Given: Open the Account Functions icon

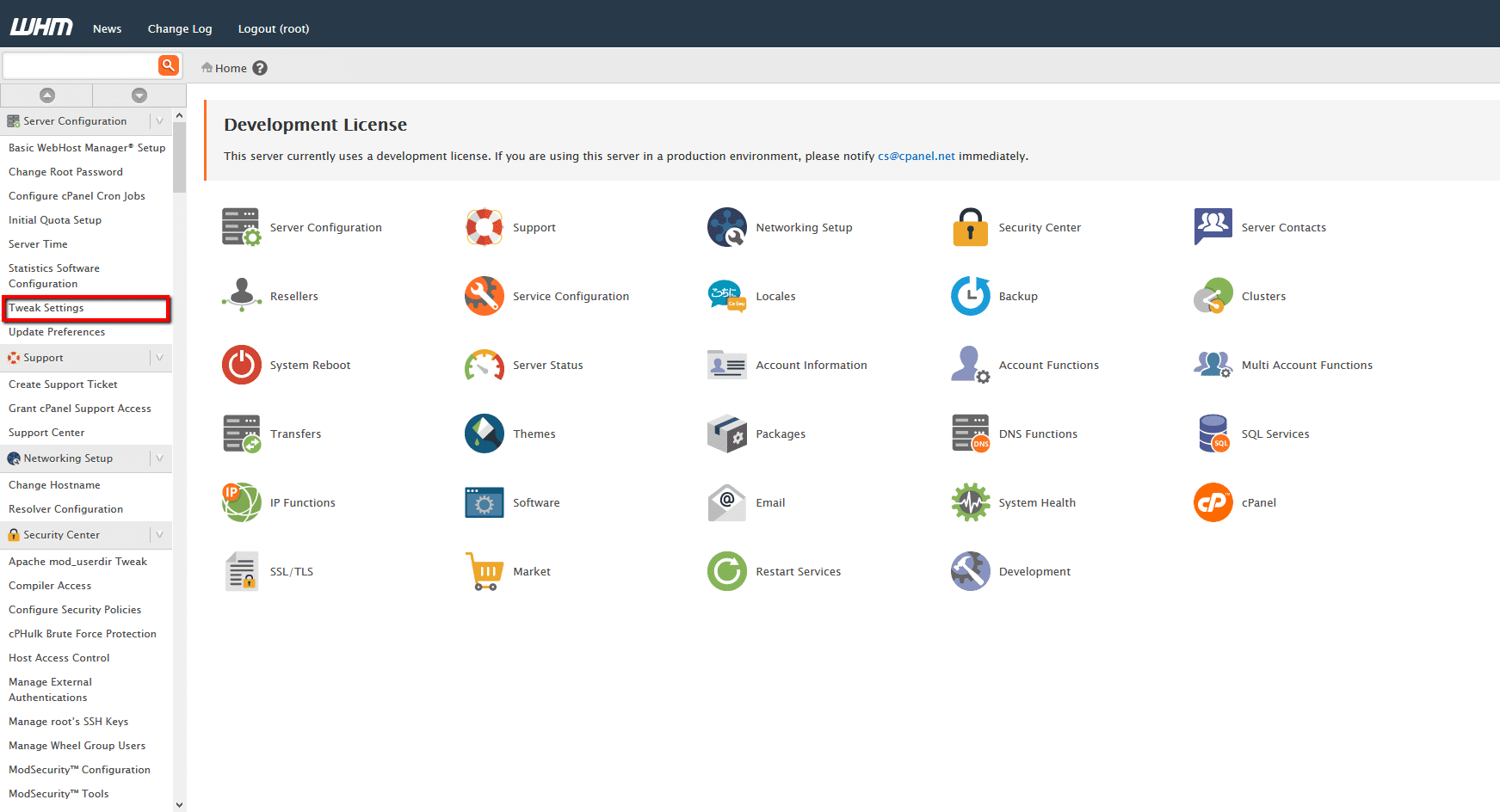Looking at the screenshot, I should (971, 365).
